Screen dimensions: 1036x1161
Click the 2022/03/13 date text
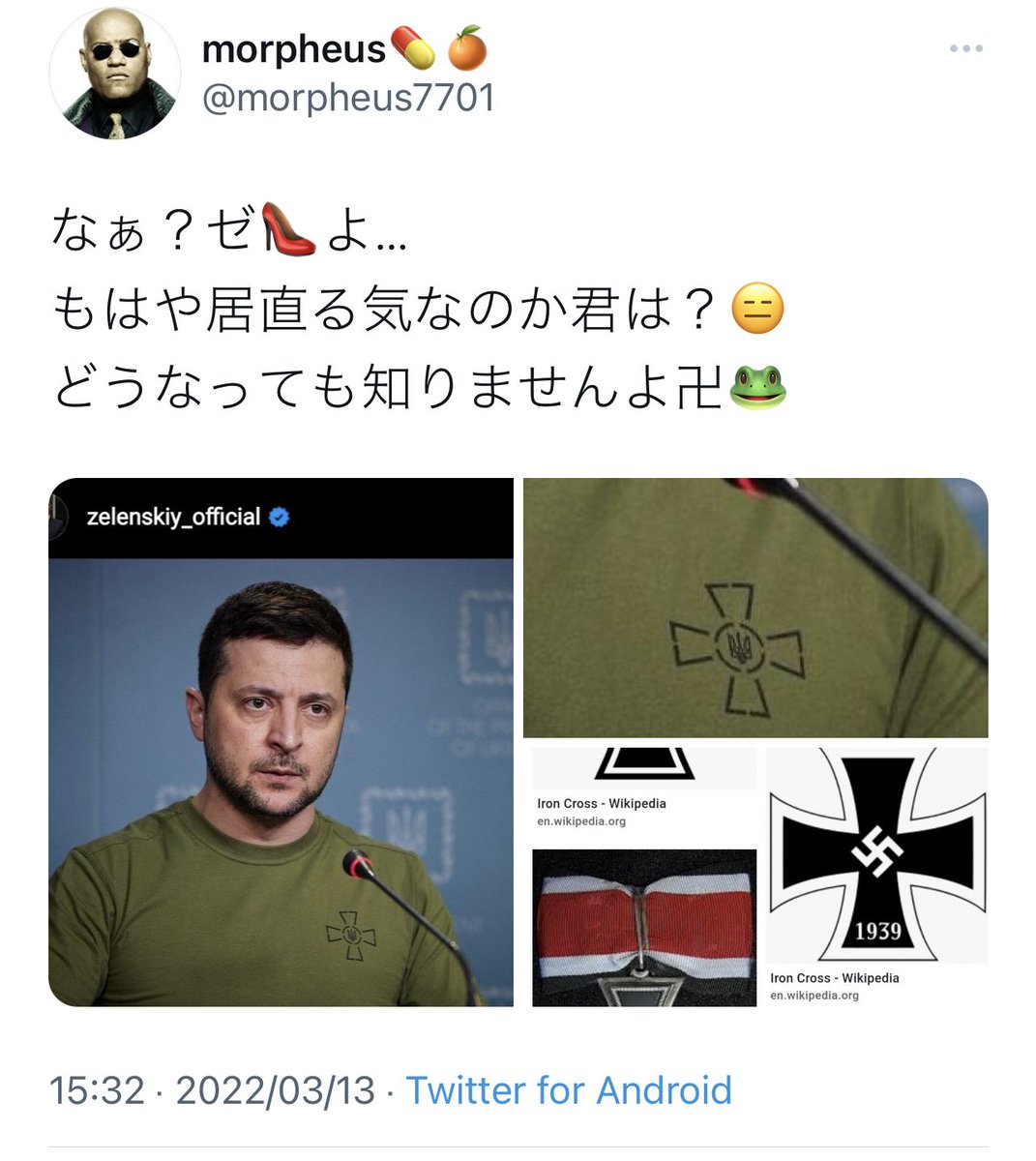point(276,1090)
